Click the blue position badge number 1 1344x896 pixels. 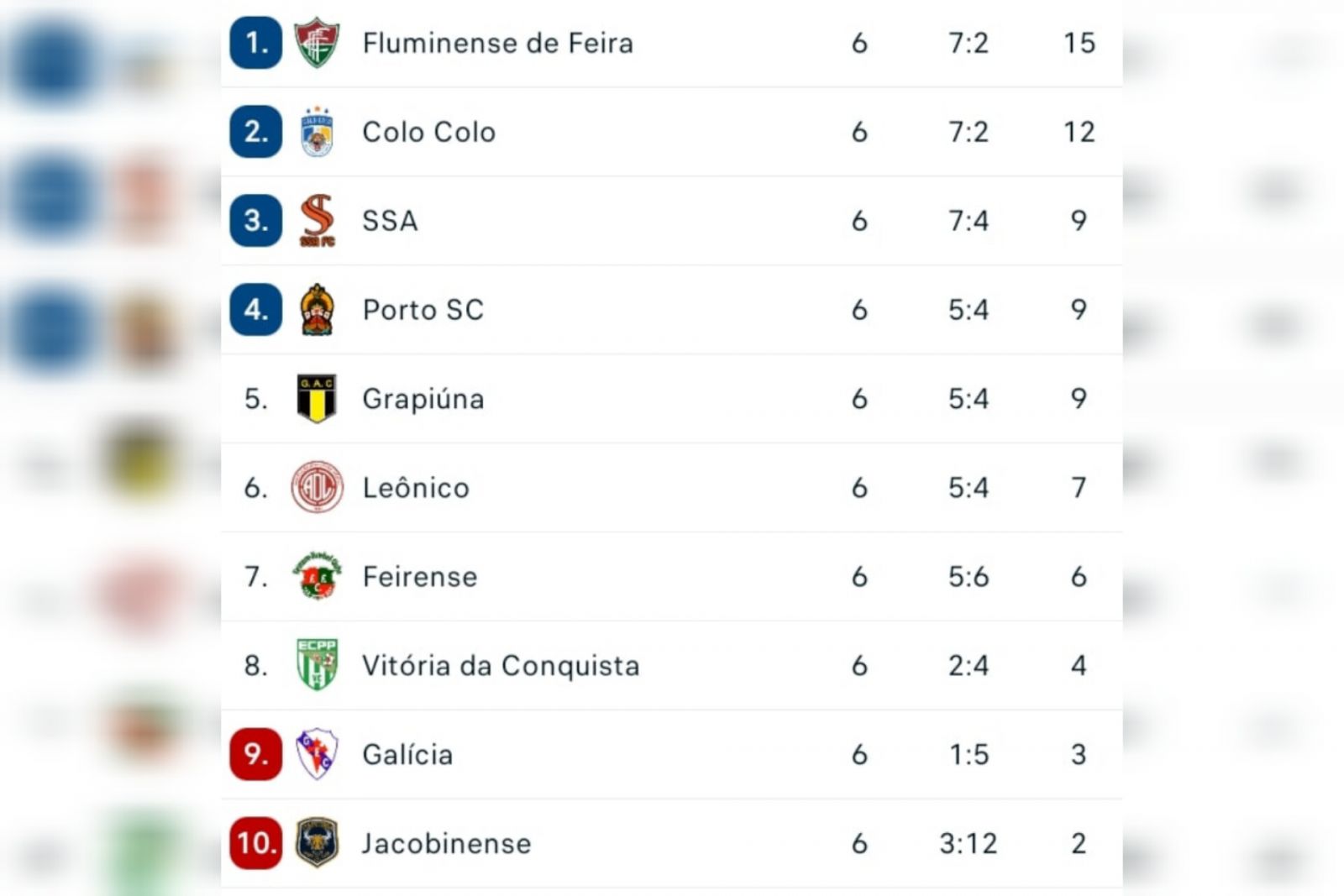[x=256, y=43]
